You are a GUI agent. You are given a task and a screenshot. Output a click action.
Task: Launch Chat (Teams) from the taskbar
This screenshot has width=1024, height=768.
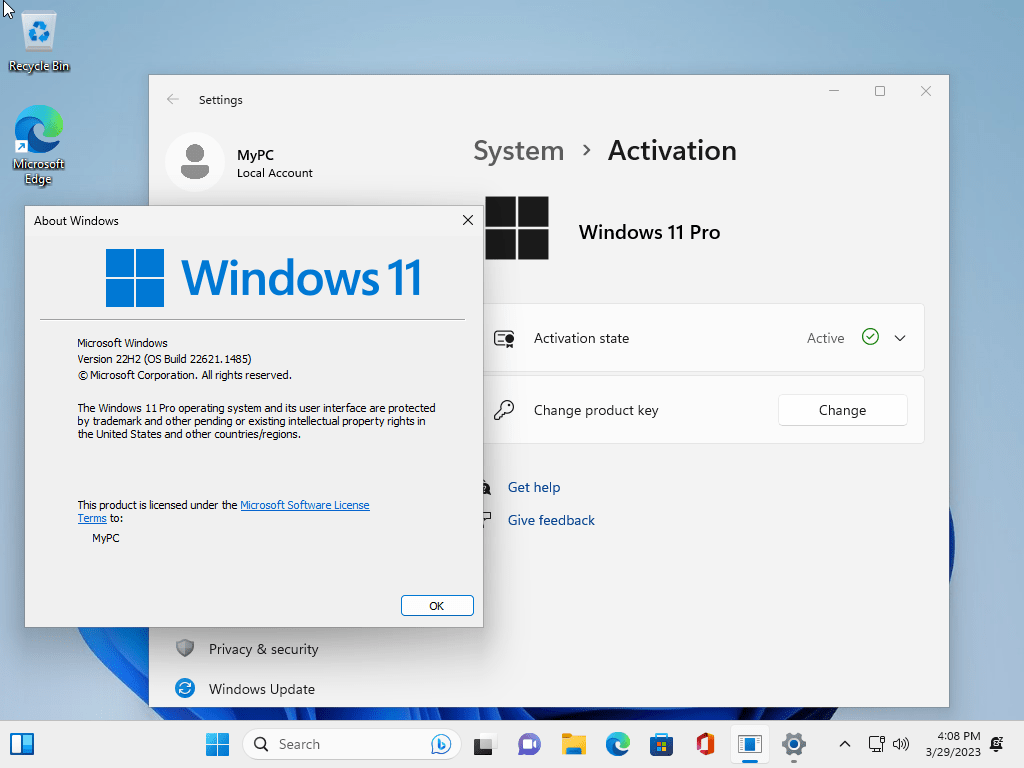(529, 744)
